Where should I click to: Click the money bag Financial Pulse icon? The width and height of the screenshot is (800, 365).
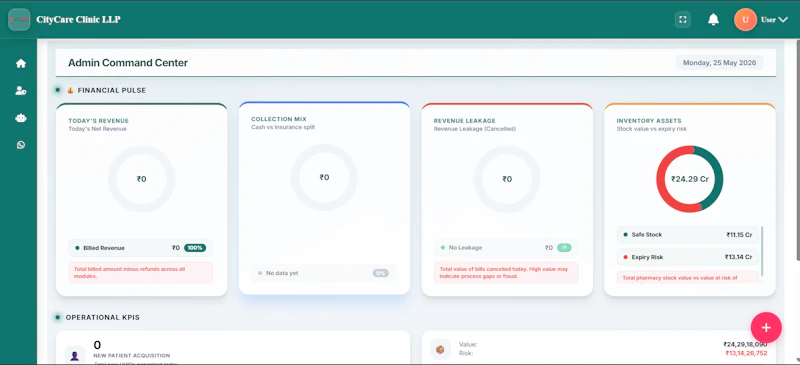coord(71,90)
